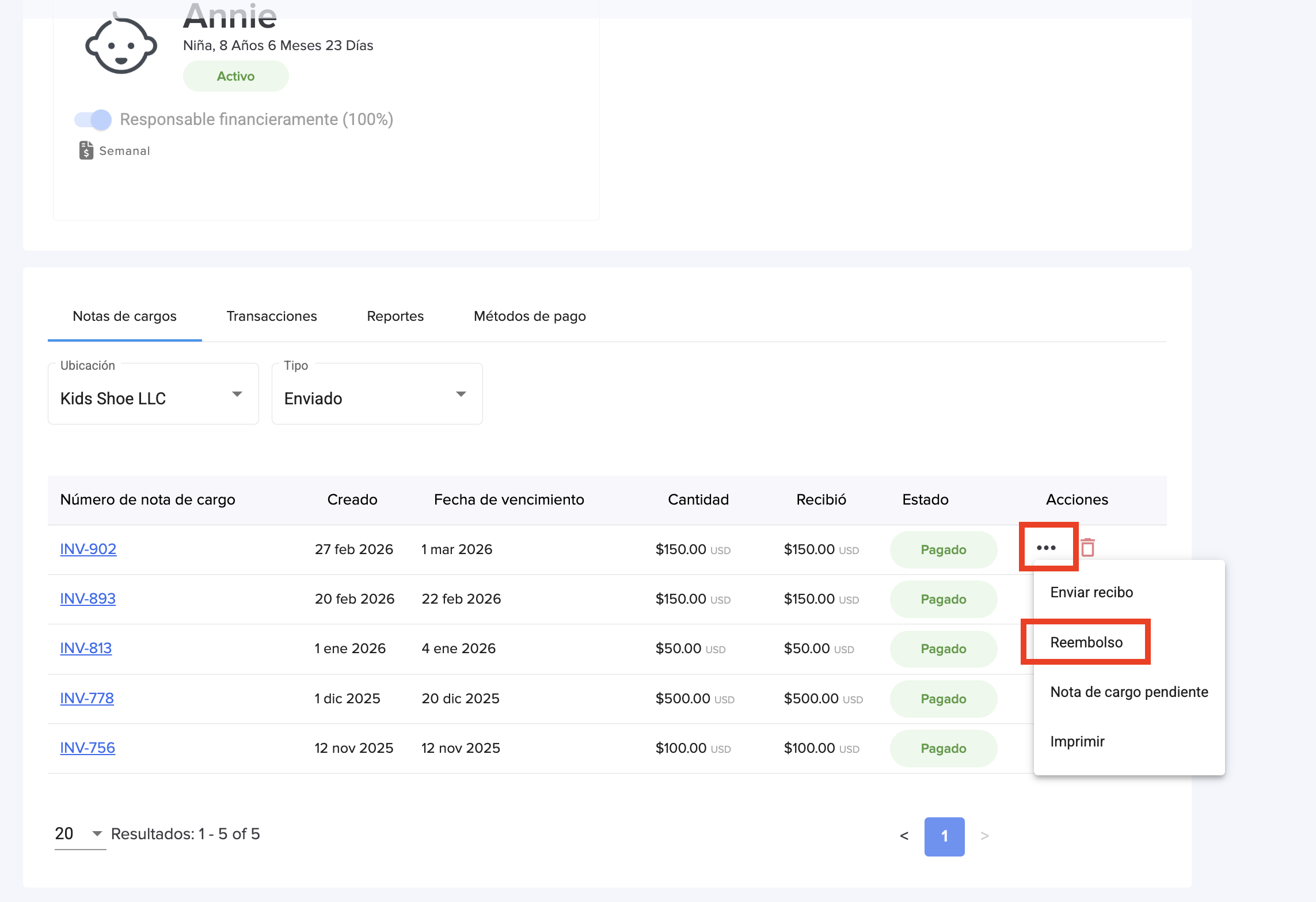Click the red trash delete icon
The height and width of the screenshot is (902, 1316).
(x=1087, y=548)
